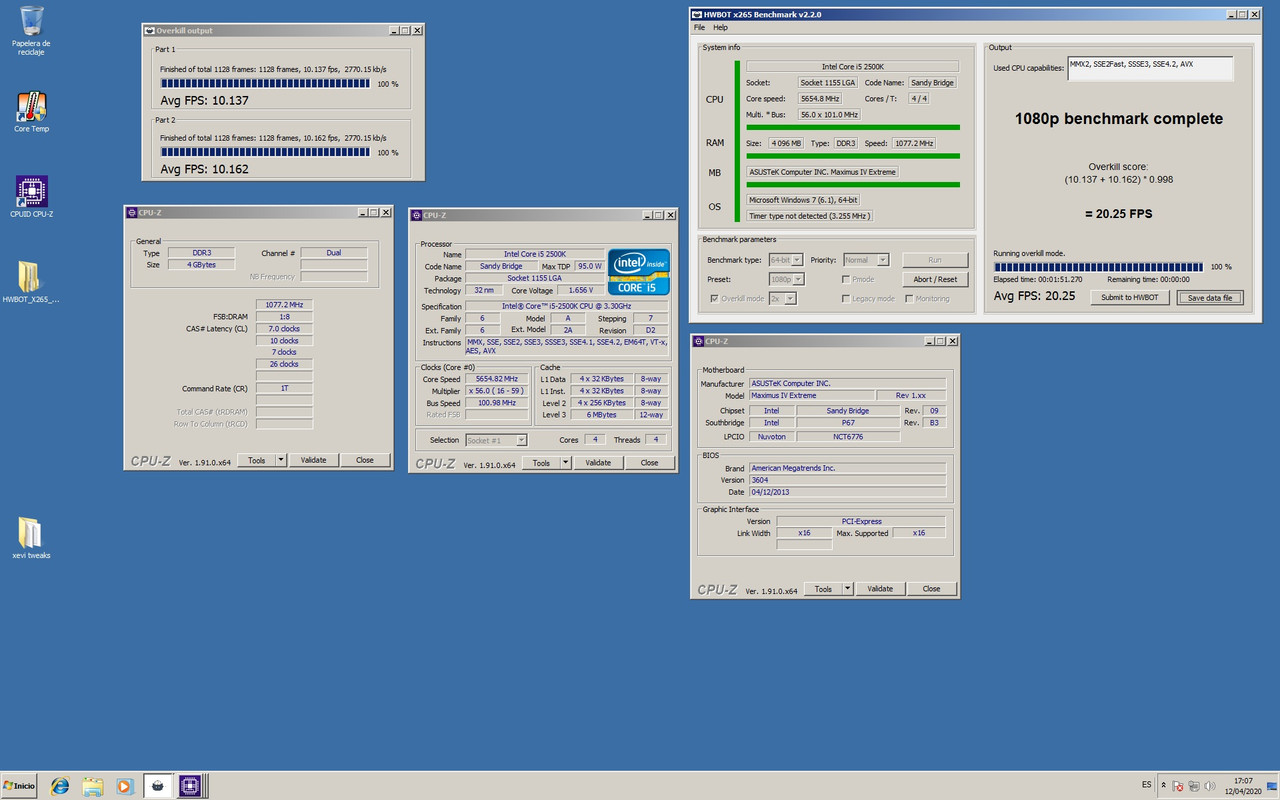Open the Help menu in HWBOT x265
The image size is (1280, 800).
click(720, 28)
